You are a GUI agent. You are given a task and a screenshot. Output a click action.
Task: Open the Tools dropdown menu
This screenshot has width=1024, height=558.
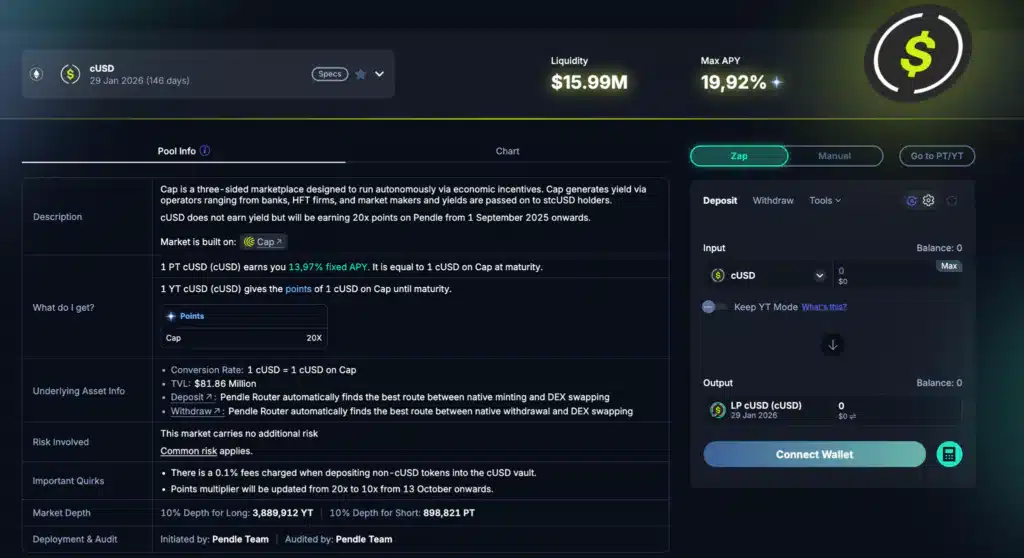(824, 200)
